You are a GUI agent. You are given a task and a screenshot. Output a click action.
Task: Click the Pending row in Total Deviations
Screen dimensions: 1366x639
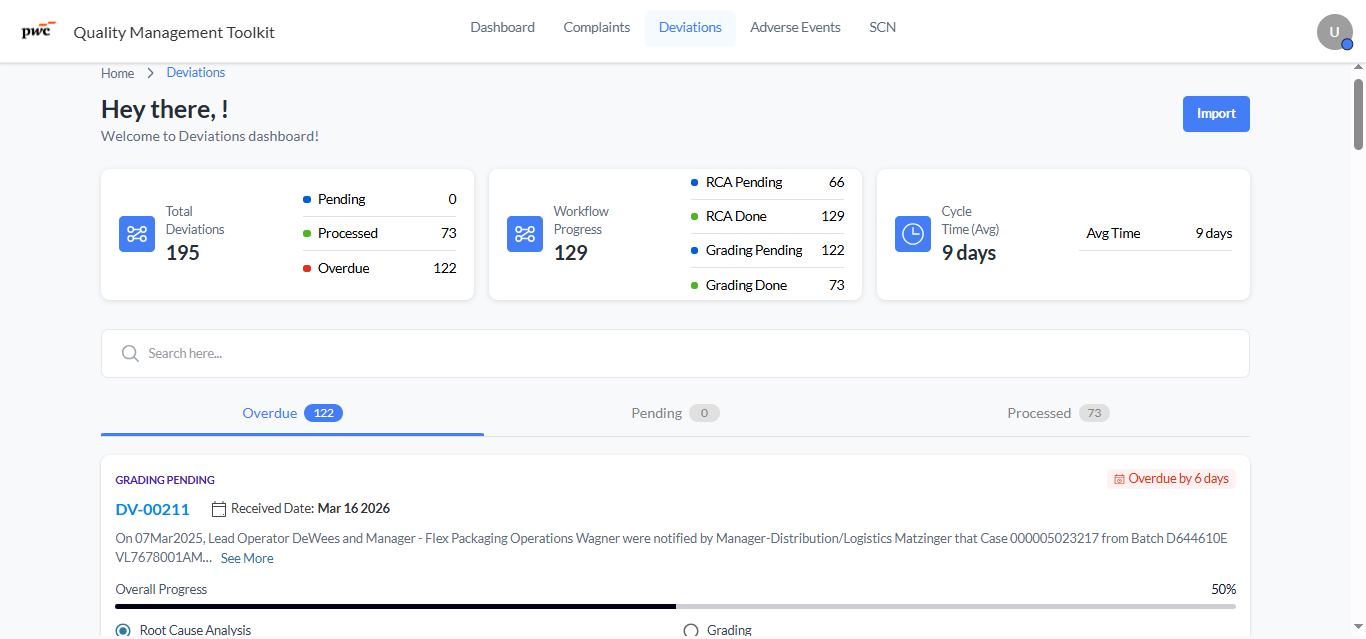point(380,199)
